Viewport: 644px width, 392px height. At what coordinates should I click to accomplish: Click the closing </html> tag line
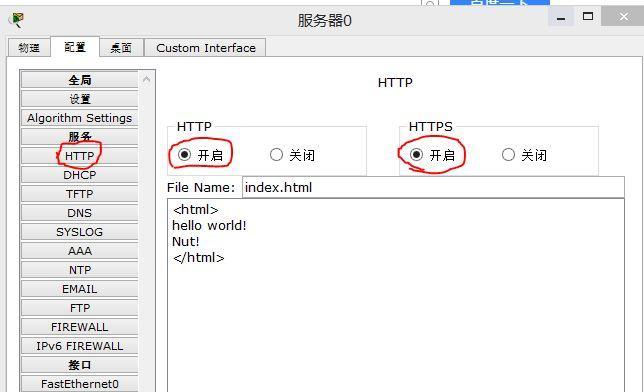[199, 258]
